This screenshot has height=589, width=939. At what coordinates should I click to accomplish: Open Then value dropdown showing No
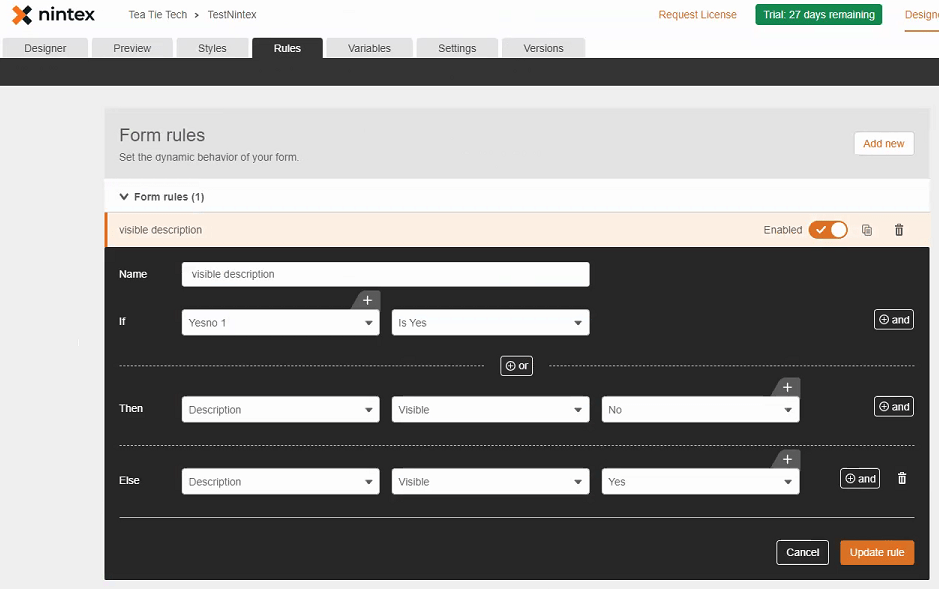point(700,409)
